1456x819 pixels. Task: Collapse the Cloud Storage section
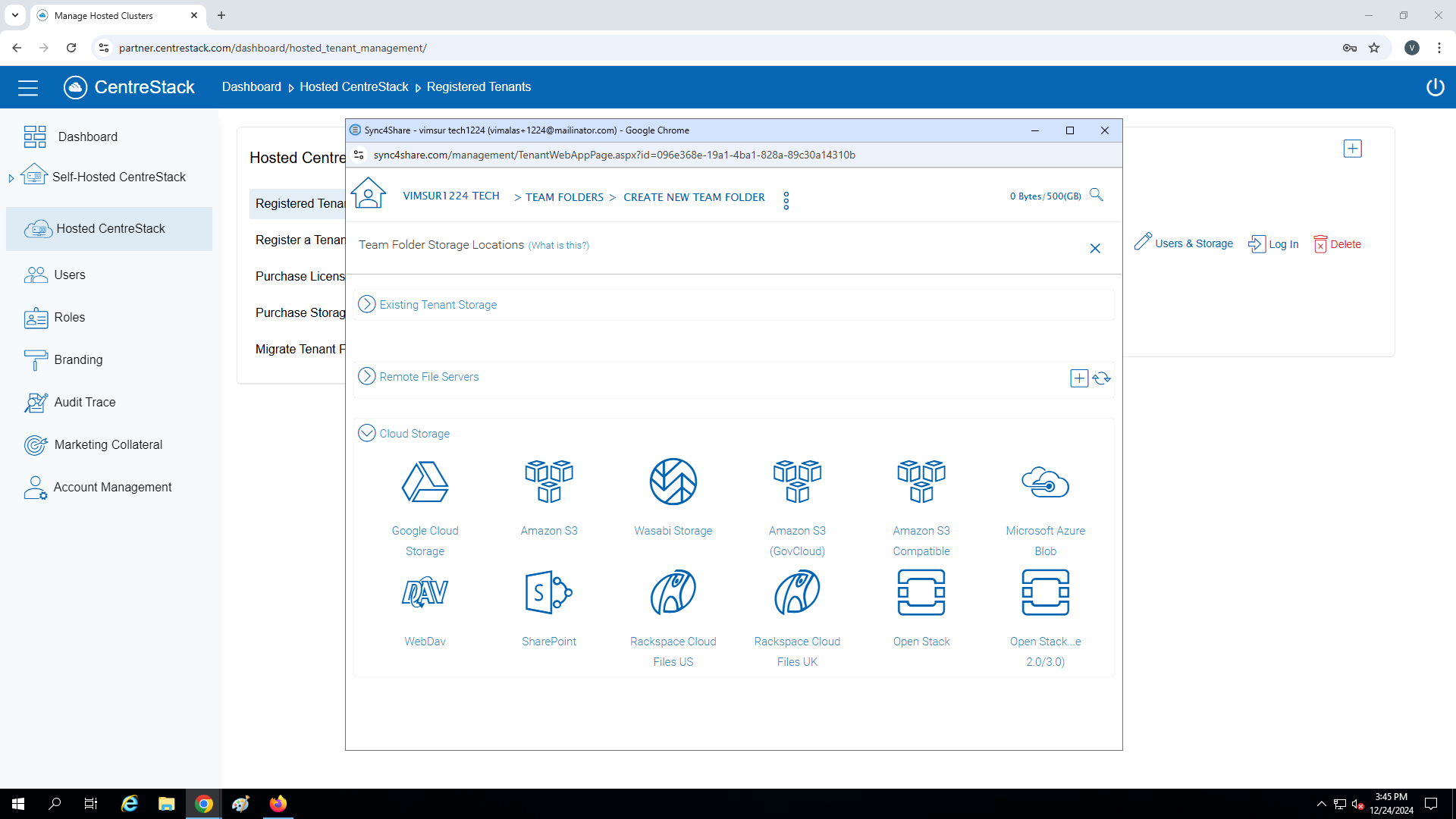click(367, 433)
